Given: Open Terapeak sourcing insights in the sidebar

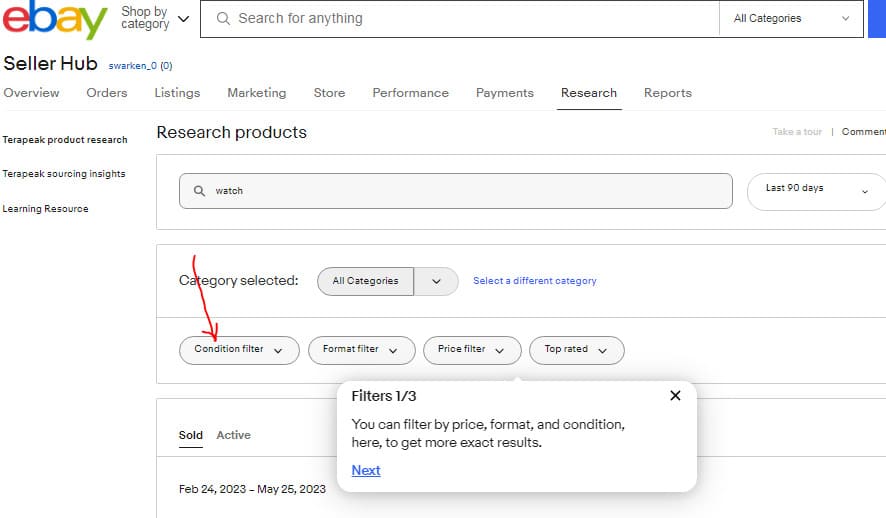Looking at the screenshot, I should (64, 174).
